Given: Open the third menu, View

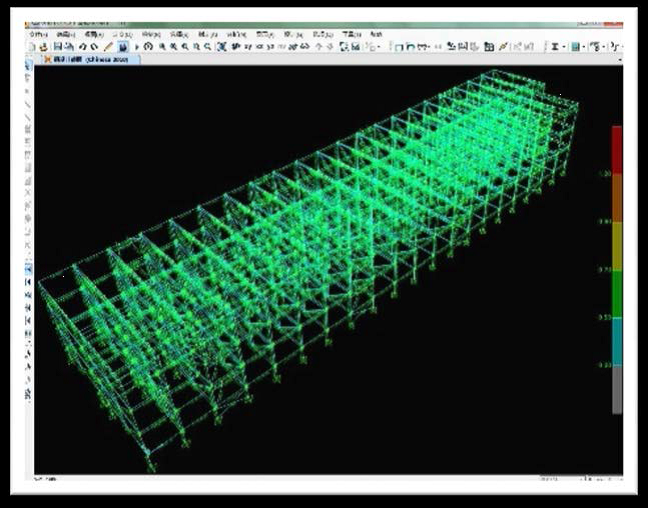Looking at the screenshot, I should [x=94, y=34].
